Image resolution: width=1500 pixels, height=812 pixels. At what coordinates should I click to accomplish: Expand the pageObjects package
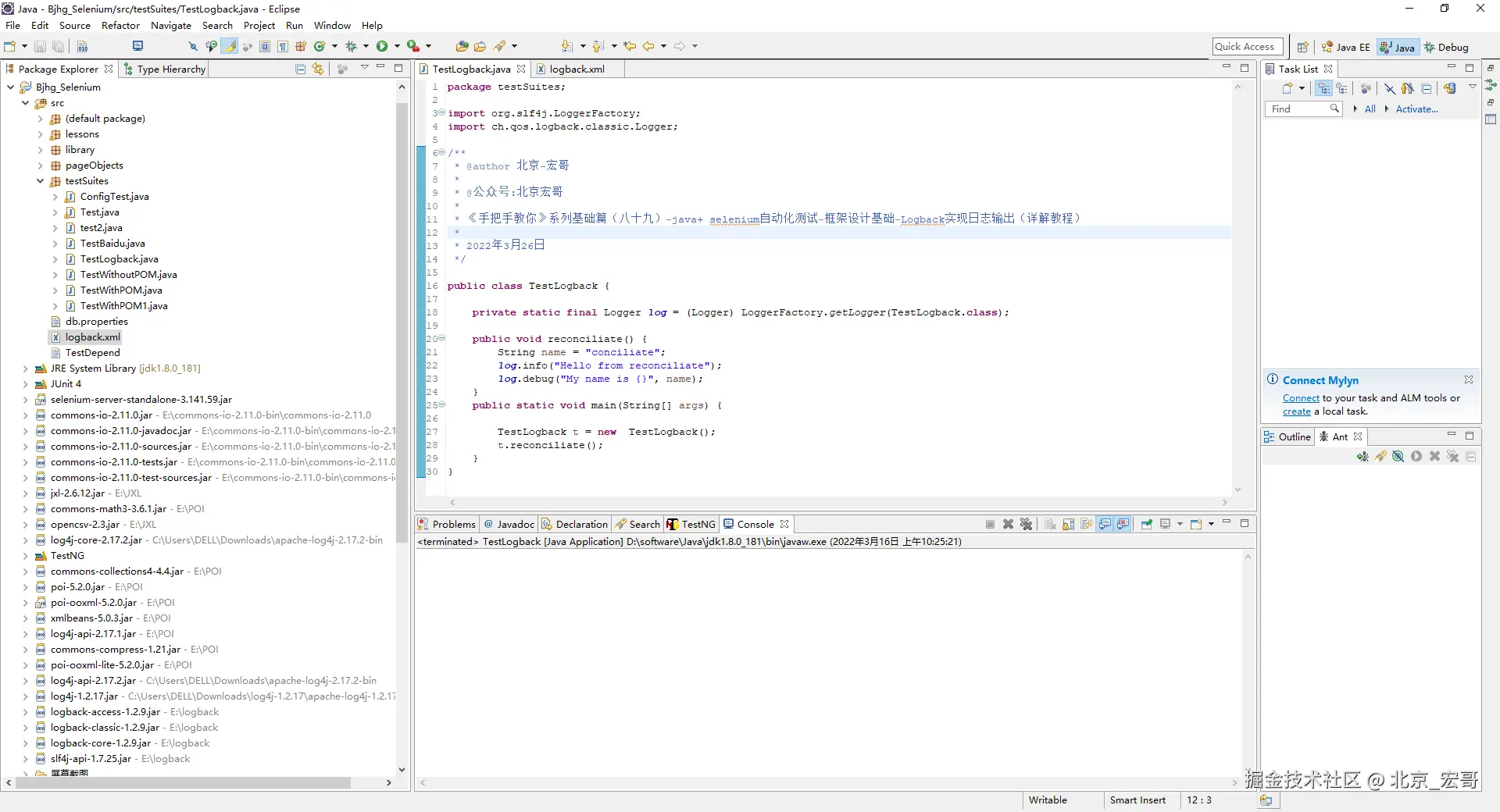click(41, 166)
